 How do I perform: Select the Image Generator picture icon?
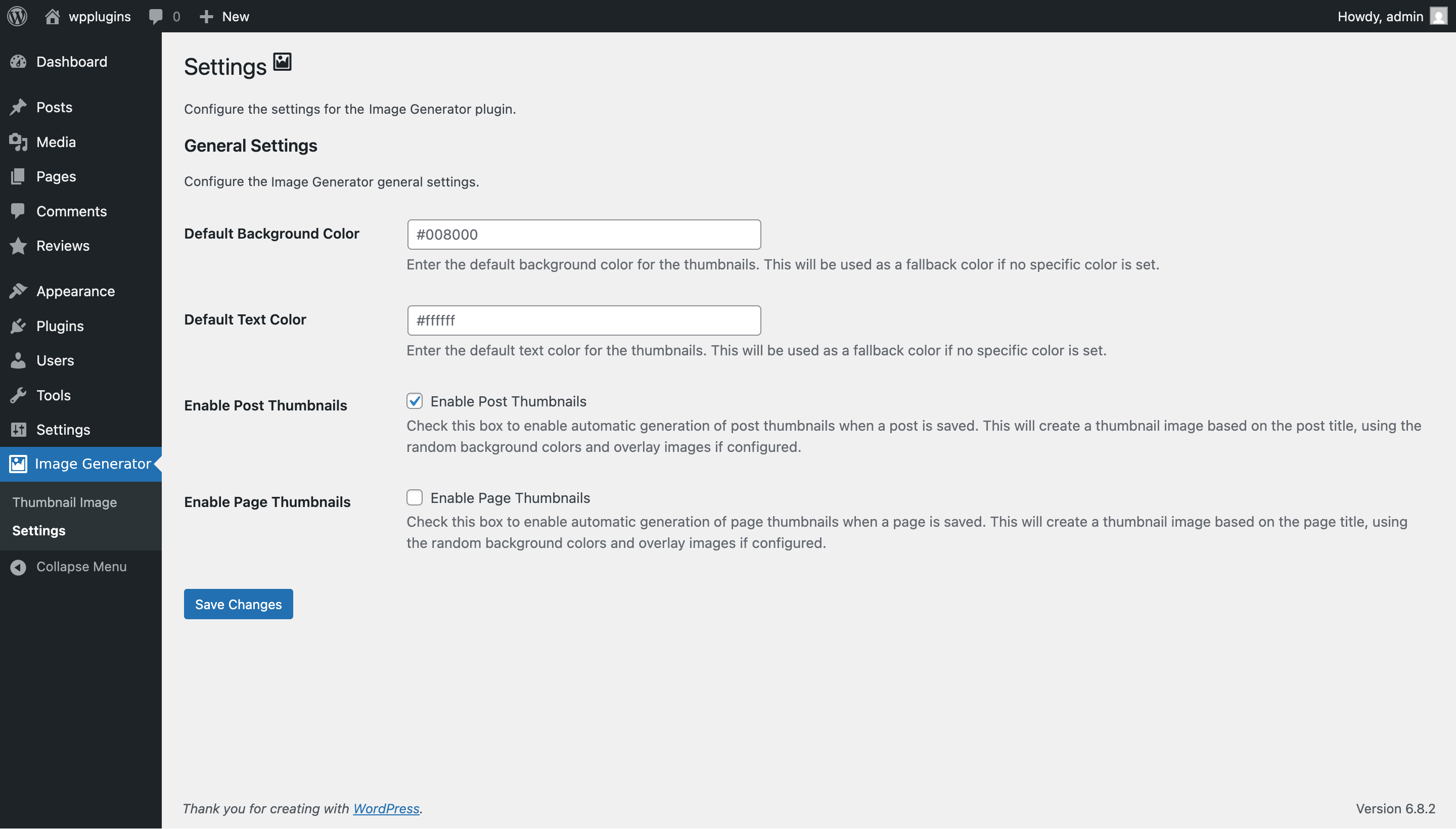18,464
